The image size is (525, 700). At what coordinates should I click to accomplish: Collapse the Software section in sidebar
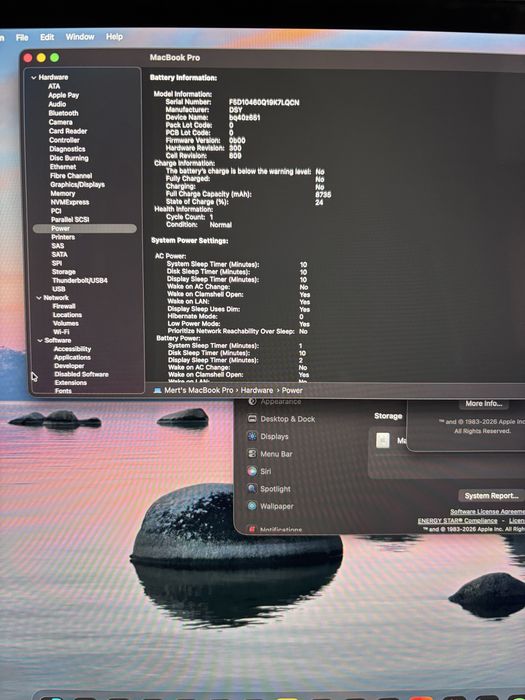40,341
